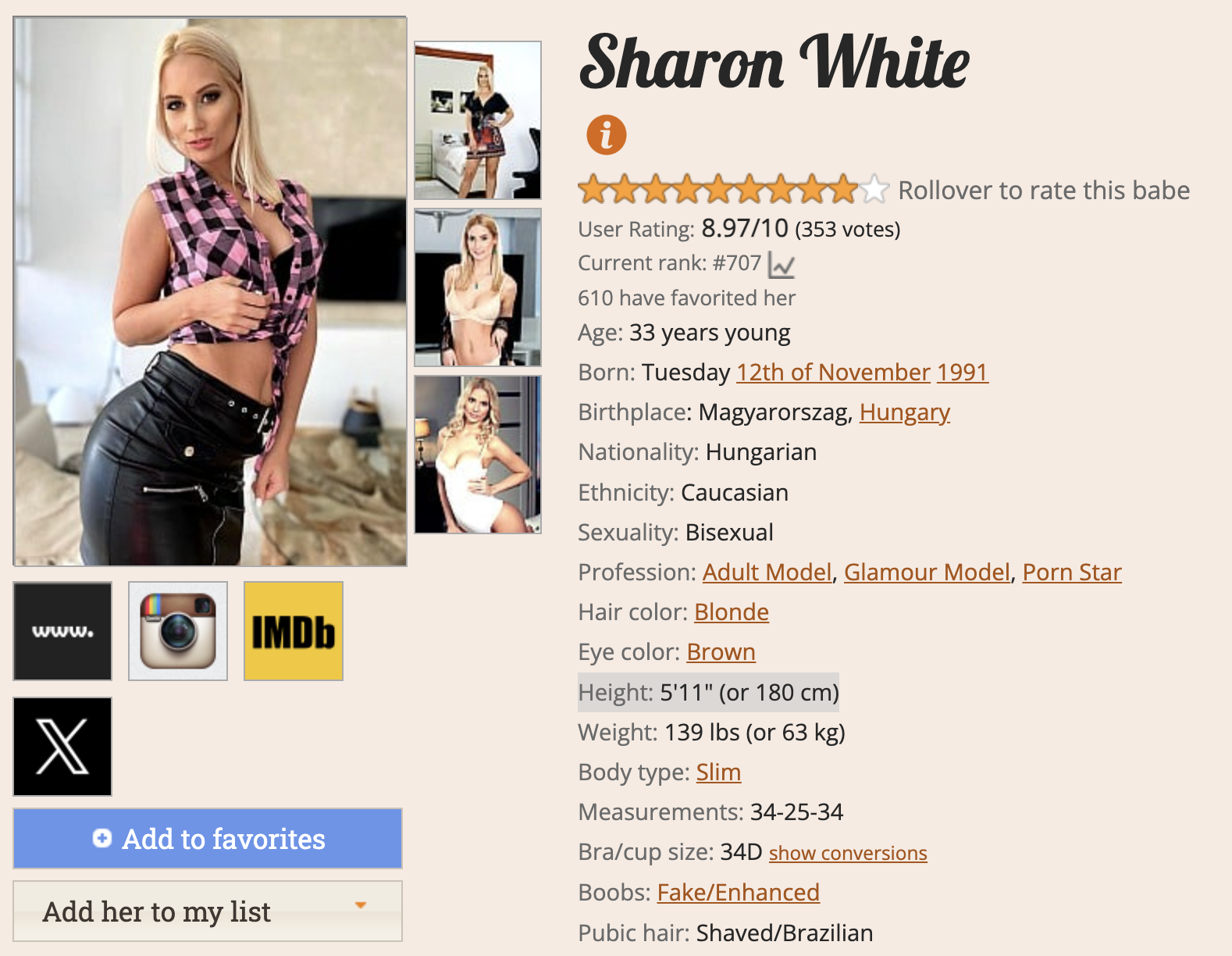Open the first small thumbnail photo
This screenshot has height=956, width=1232.
pos(478,120)
